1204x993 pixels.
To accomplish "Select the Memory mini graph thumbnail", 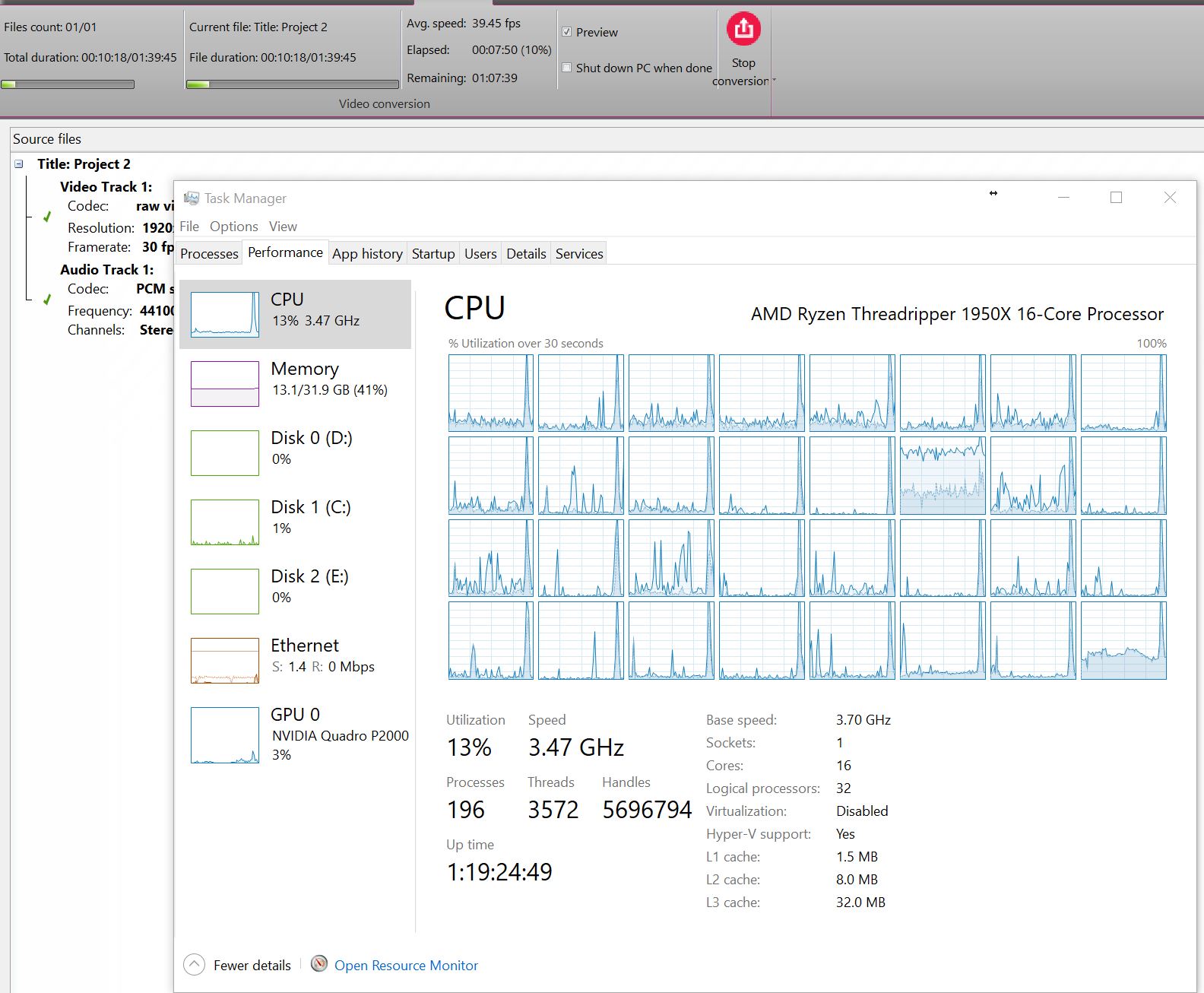I will pos(225,383).
